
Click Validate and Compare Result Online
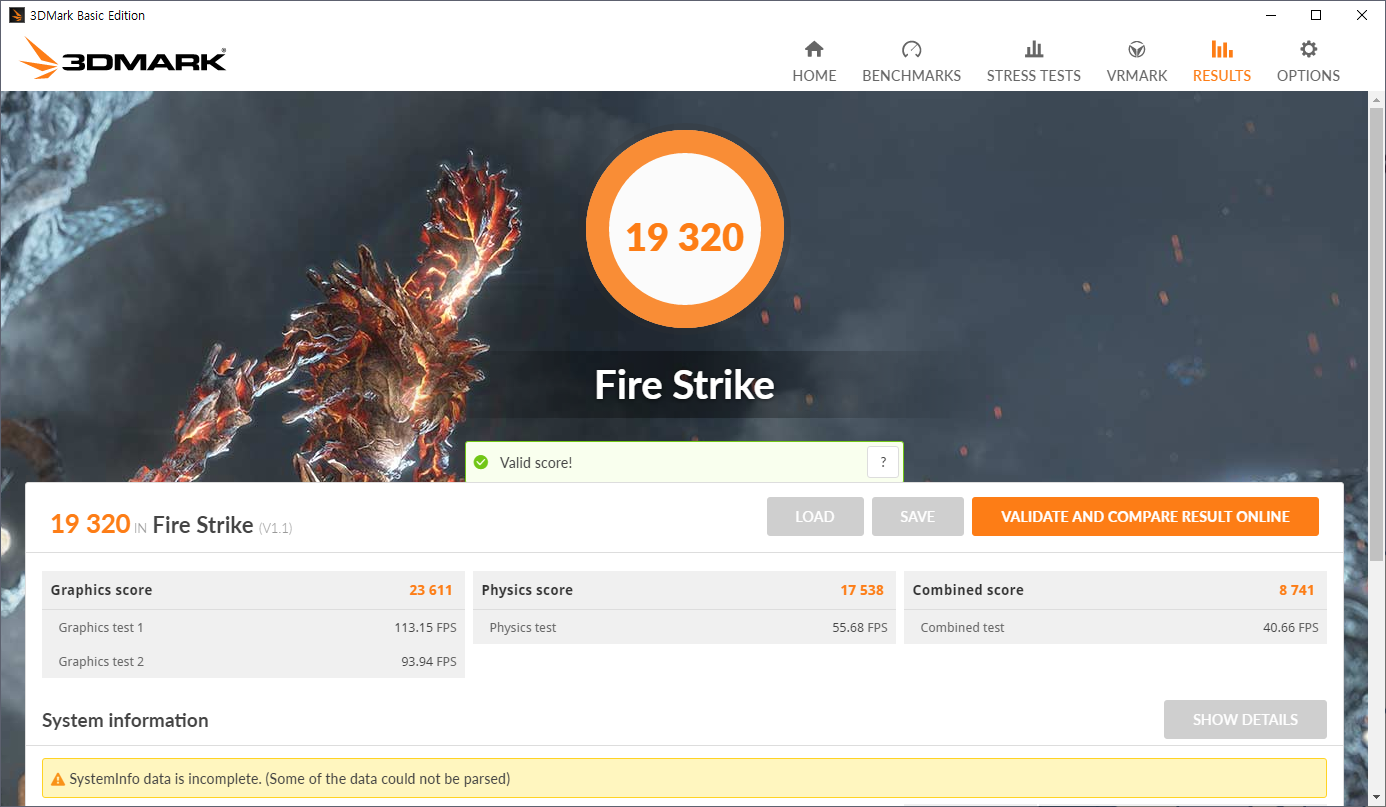[x=1145, y=517]
